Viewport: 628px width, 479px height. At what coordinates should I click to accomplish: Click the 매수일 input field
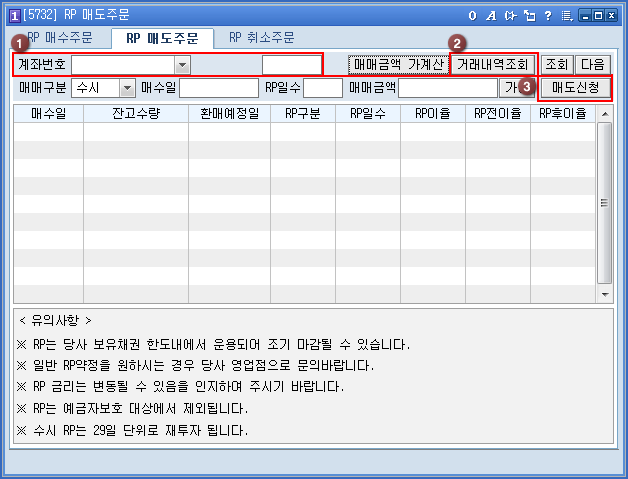pos(218,88)
